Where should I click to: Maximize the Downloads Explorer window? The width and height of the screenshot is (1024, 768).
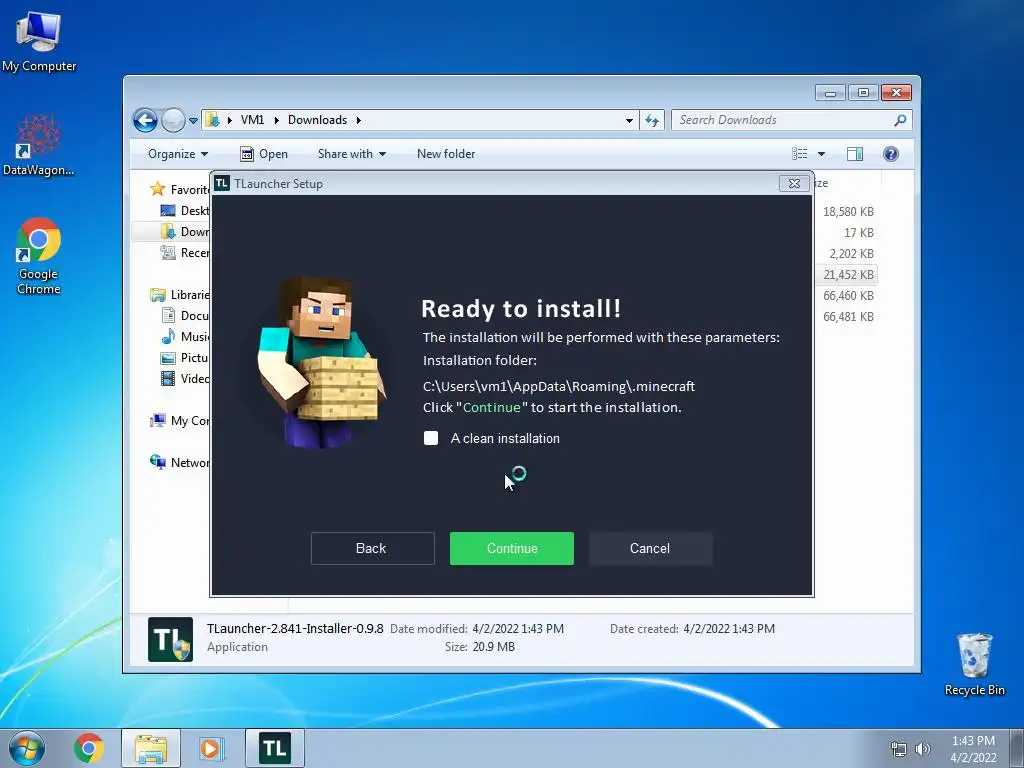pos(863,93)
